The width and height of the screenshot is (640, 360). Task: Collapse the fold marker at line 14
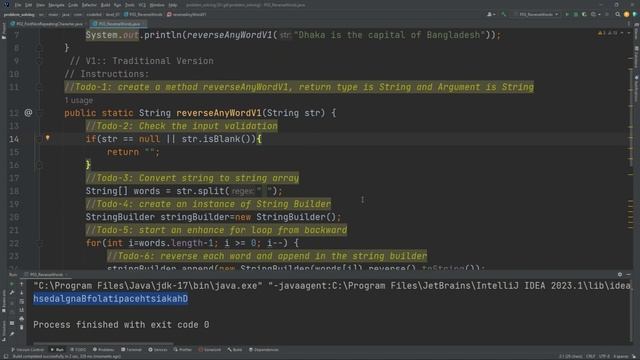click(x=39, y=139)
